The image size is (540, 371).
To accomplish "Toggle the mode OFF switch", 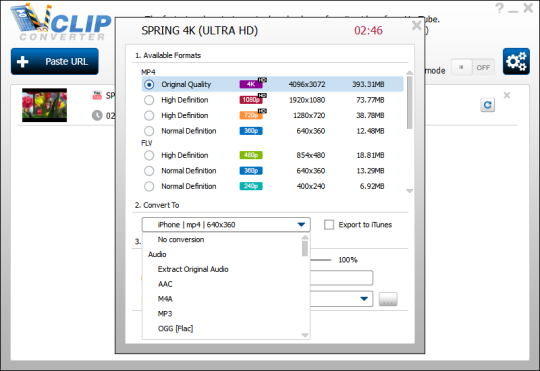I will 473,67.
